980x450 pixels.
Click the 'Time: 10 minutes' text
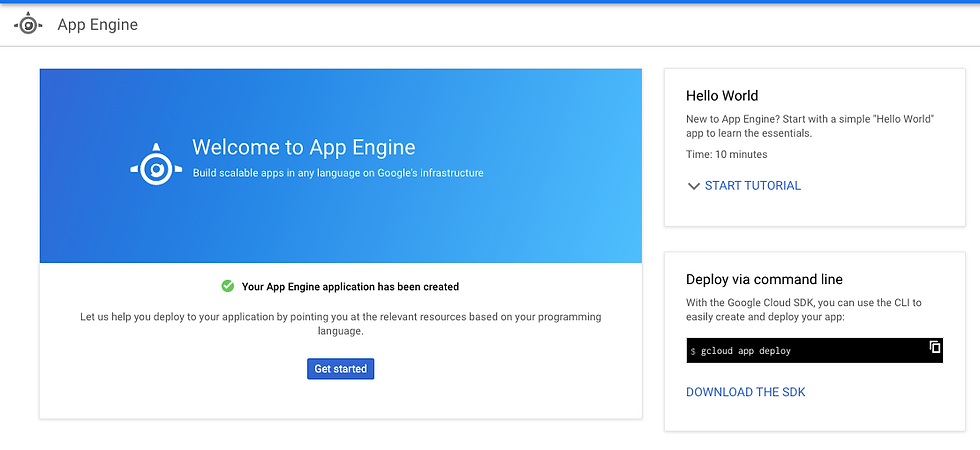(727, 154)
